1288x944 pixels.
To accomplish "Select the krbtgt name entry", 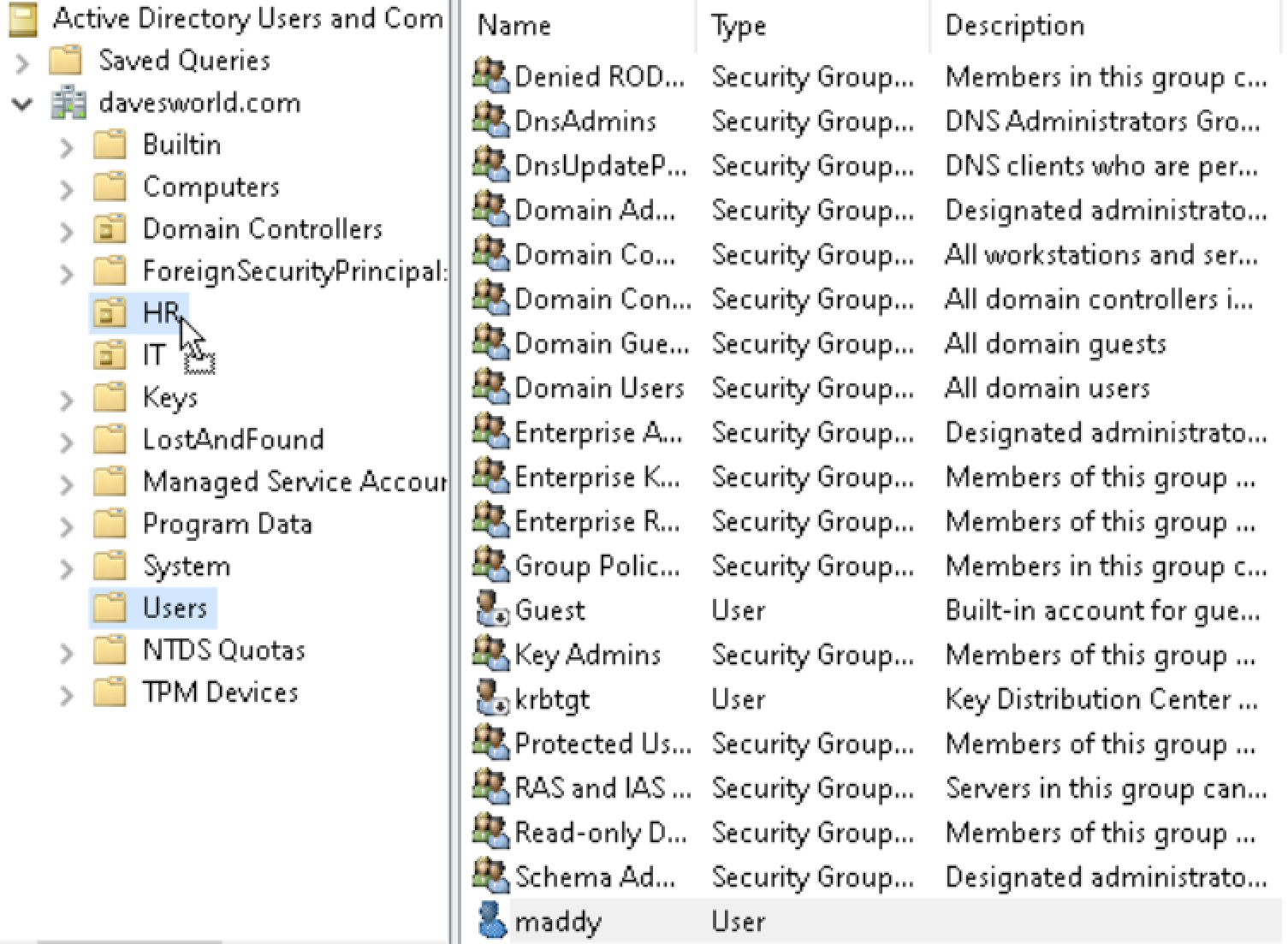I will coord(552,700).
